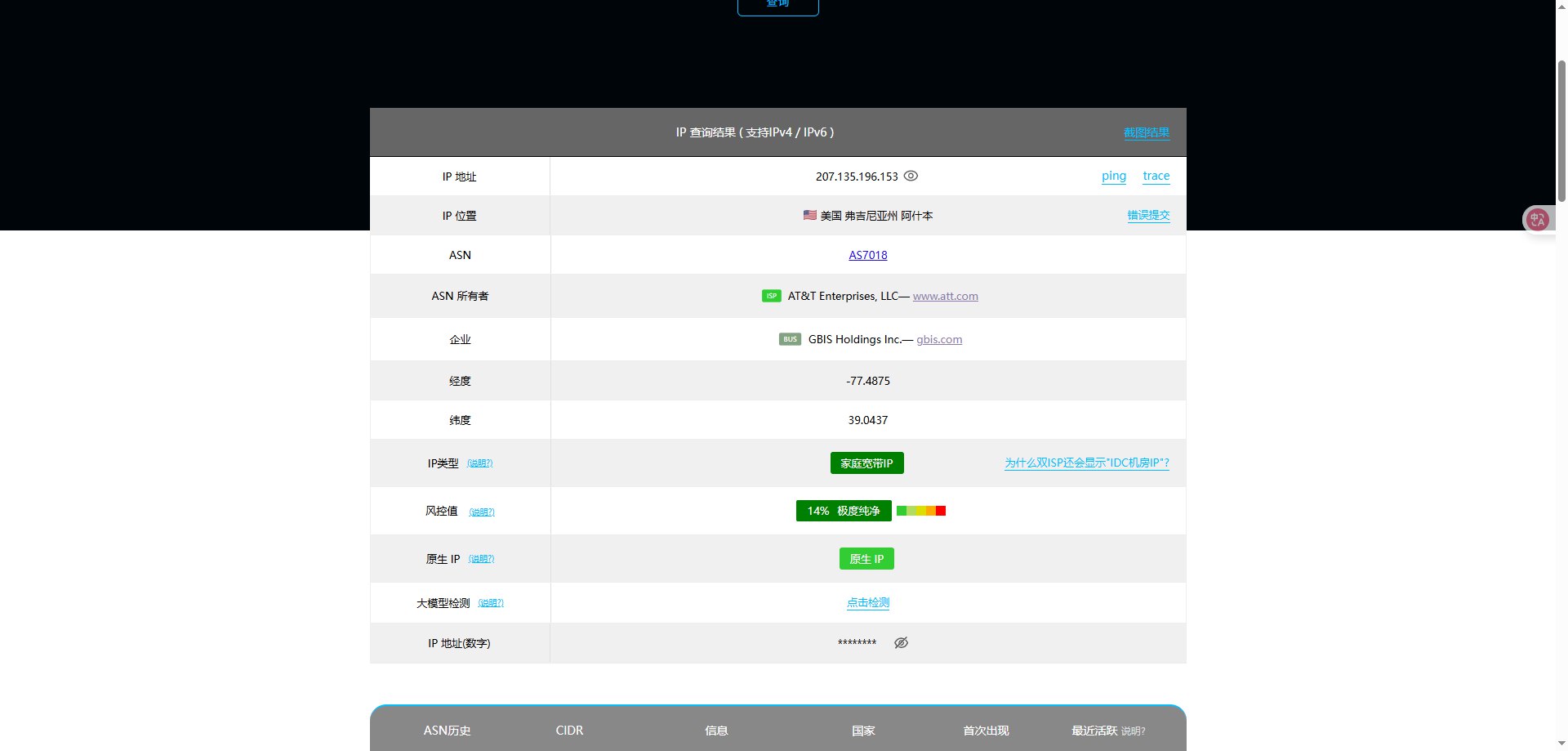Click the green 原生 IP badge
This screenshot has width=1568, height=751.
(866, 558)
